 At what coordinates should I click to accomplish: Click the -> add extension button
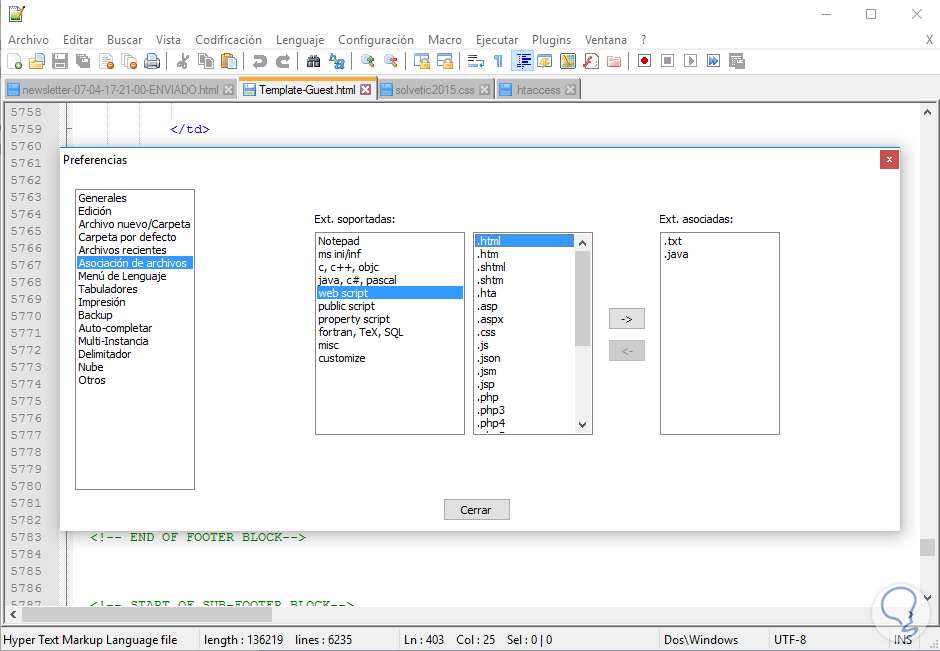coord(627,319)
